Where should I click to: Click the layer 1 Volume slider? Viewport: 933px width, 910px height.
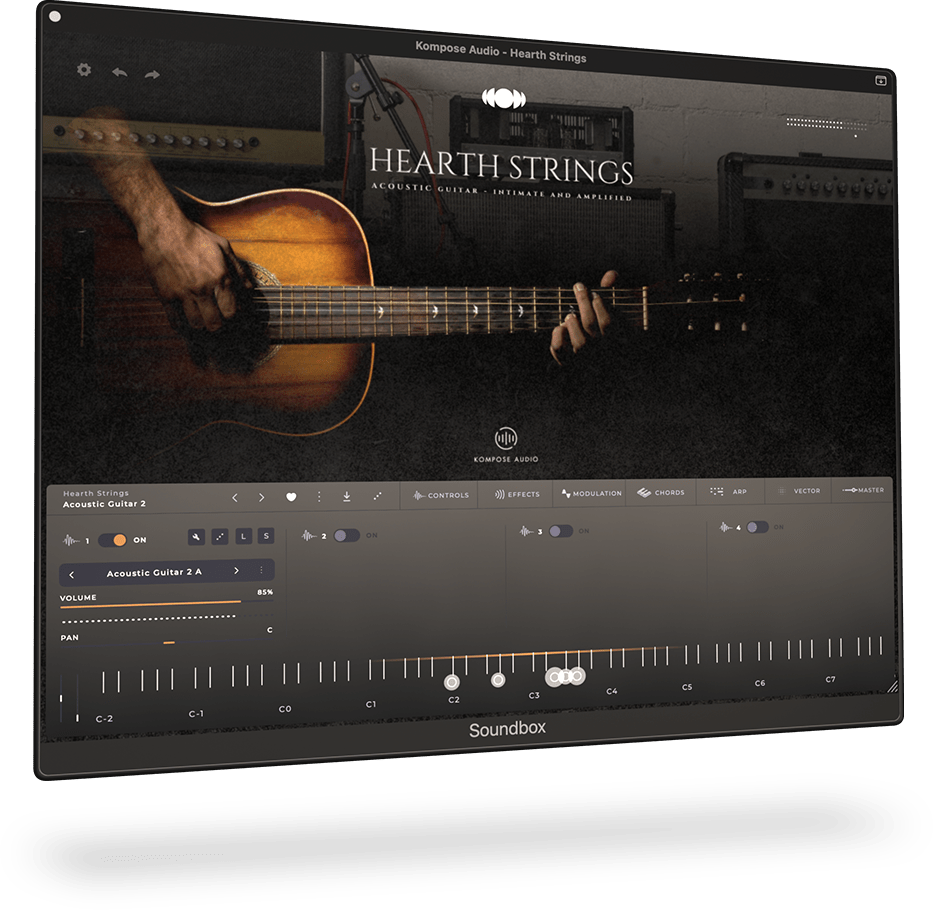point(167,603)
